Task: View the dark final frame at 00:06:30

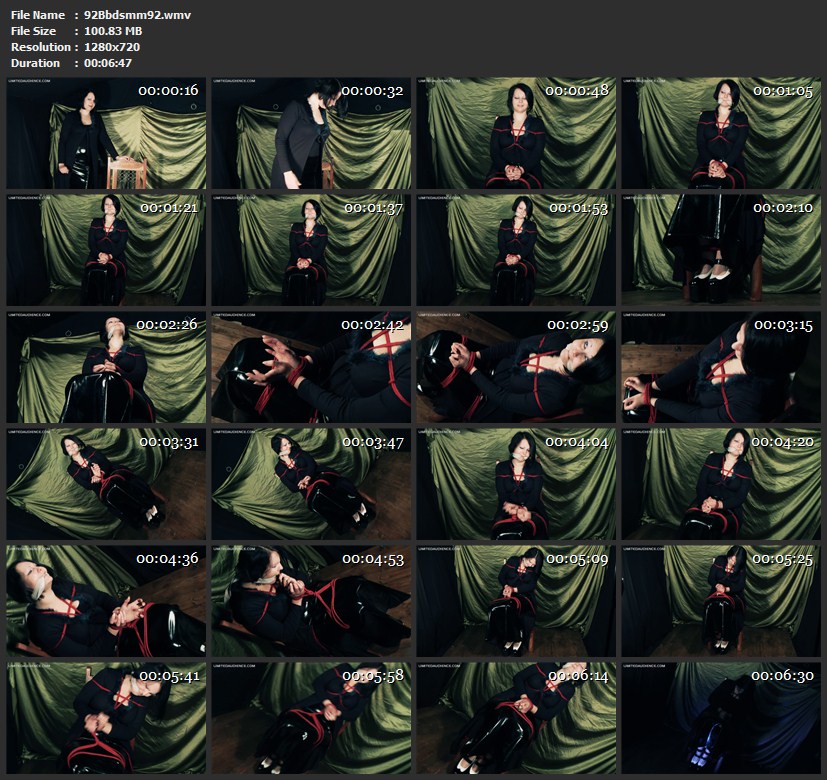Action: 721,718
